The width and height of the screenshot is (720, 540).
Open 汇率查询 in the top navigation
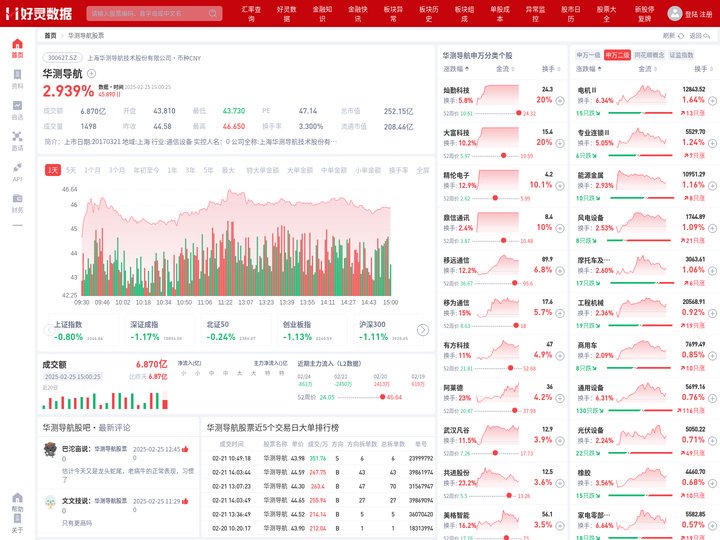[251, 13]
